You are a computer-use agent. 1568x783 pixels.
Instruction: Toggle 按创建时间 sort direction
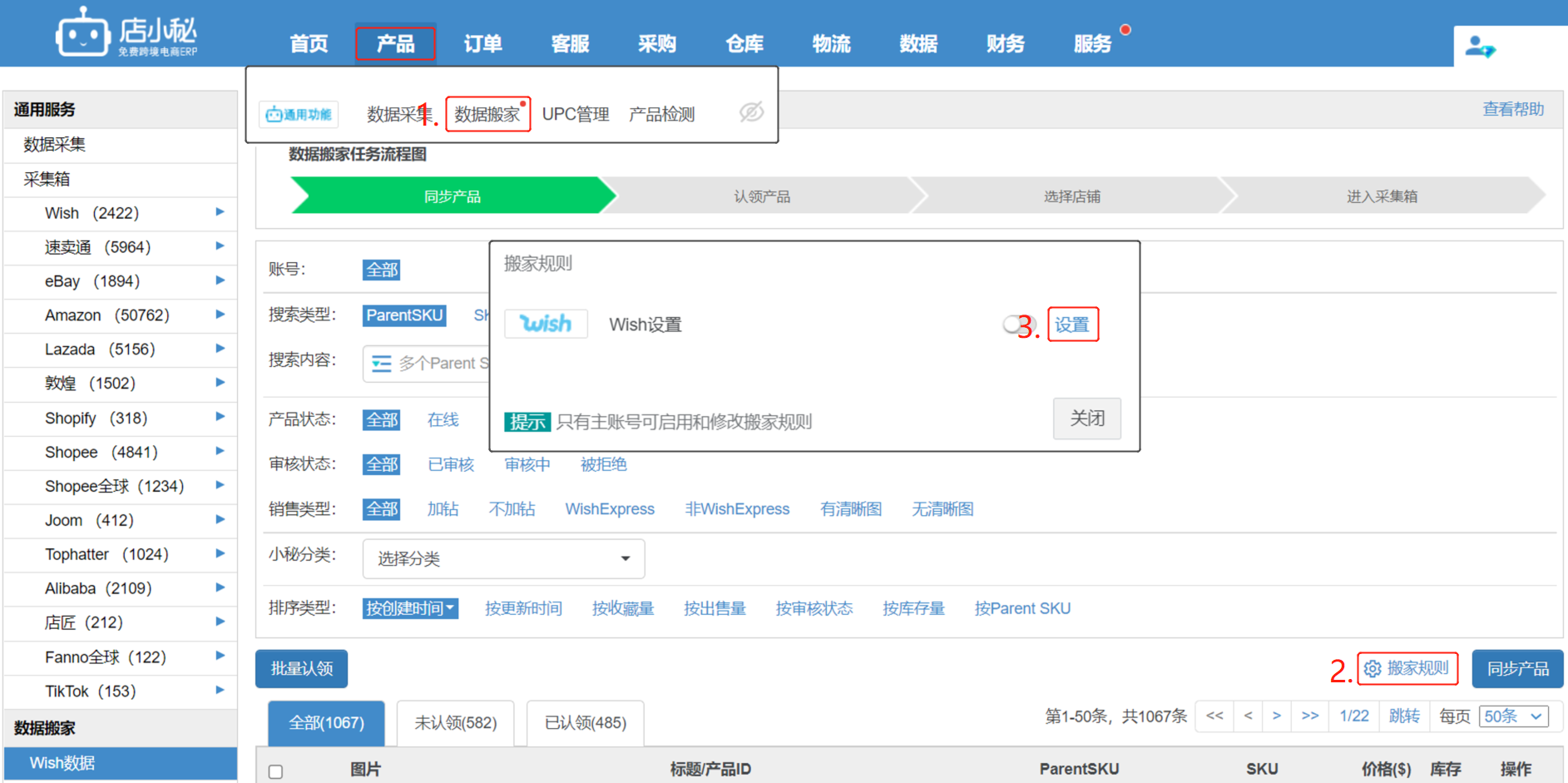pos(410,608)
